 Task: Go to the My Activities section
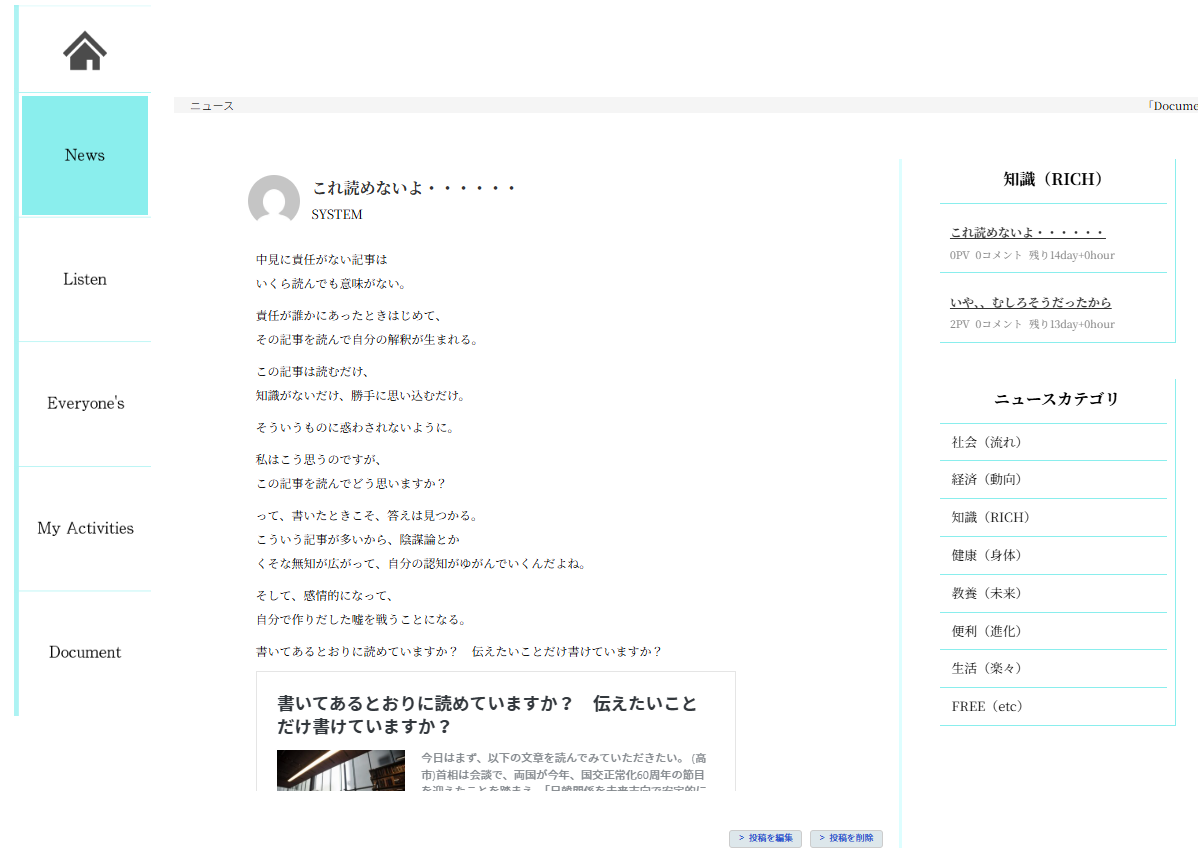(85, 527)
